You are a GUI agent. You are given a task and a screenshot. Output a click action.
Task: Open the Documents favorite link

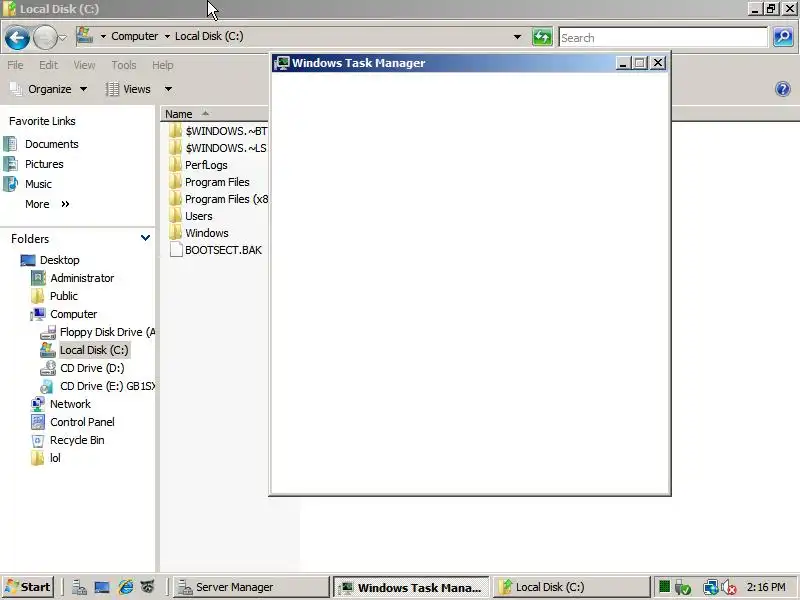point(52,144)
